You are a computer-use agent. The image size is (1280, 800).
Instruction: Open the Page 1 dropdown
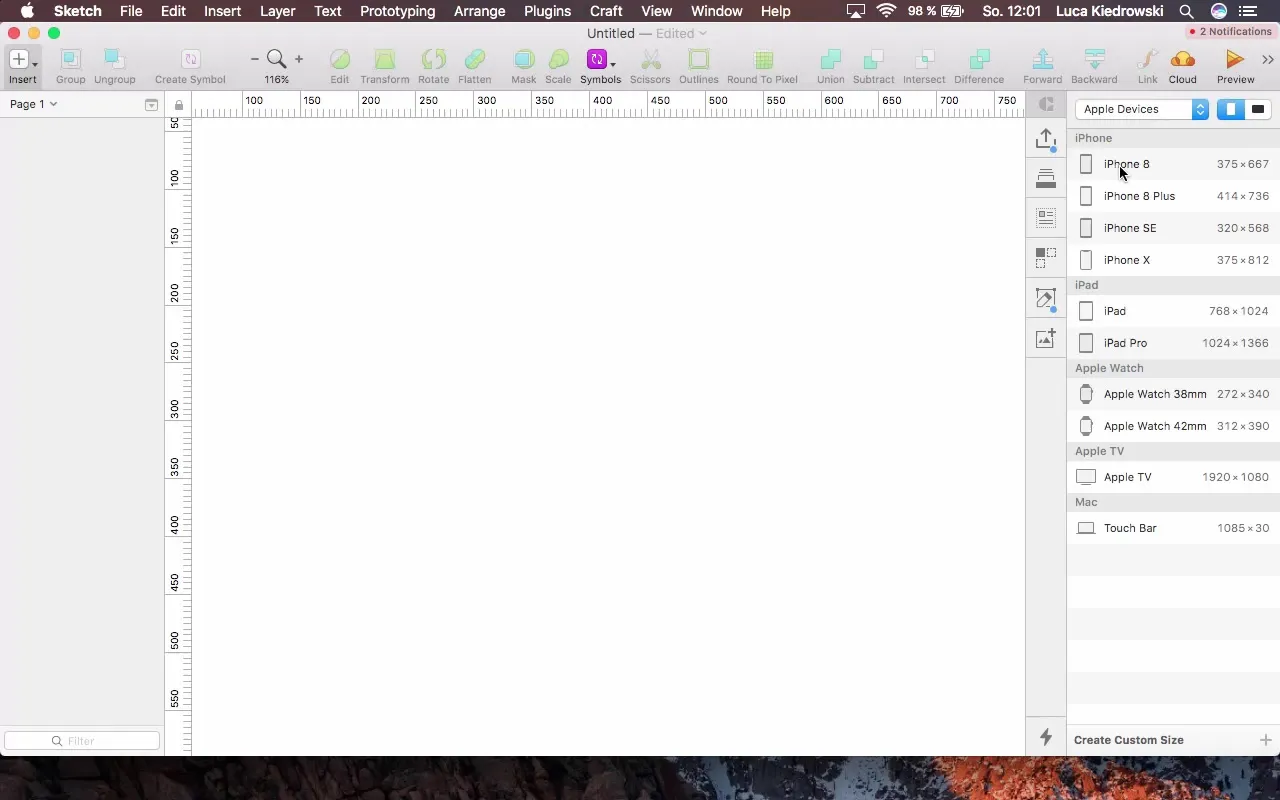click(x=33, y=104)
